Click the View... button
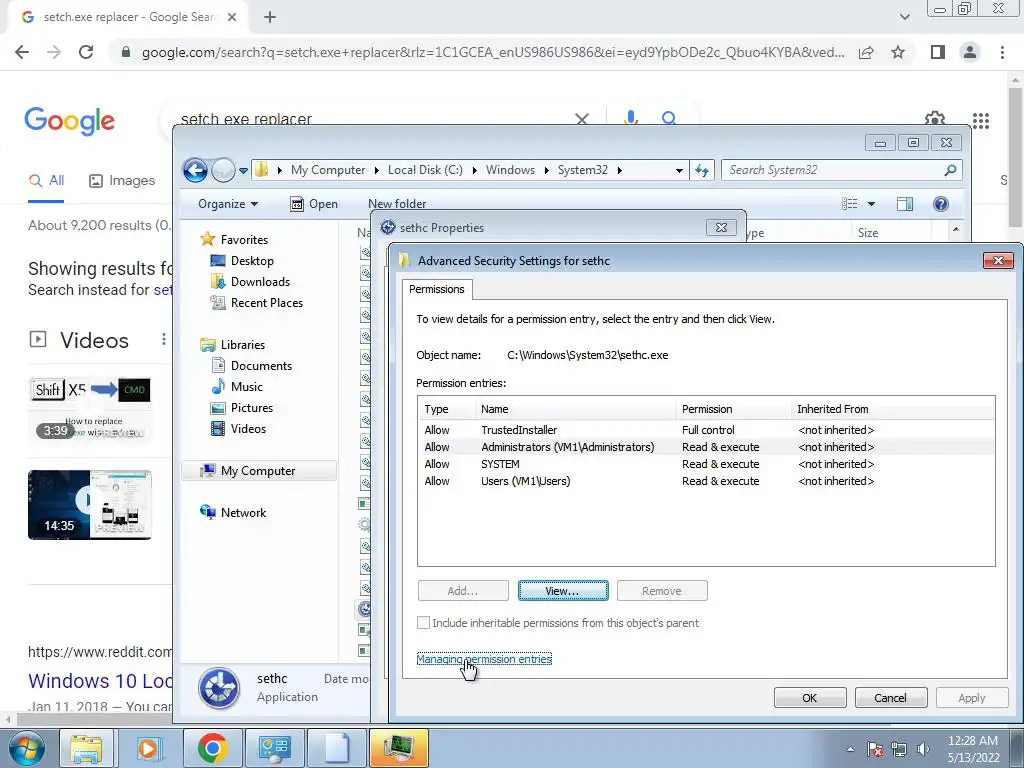This screenshot has width=1024, height=768. [x=563, y=590]
